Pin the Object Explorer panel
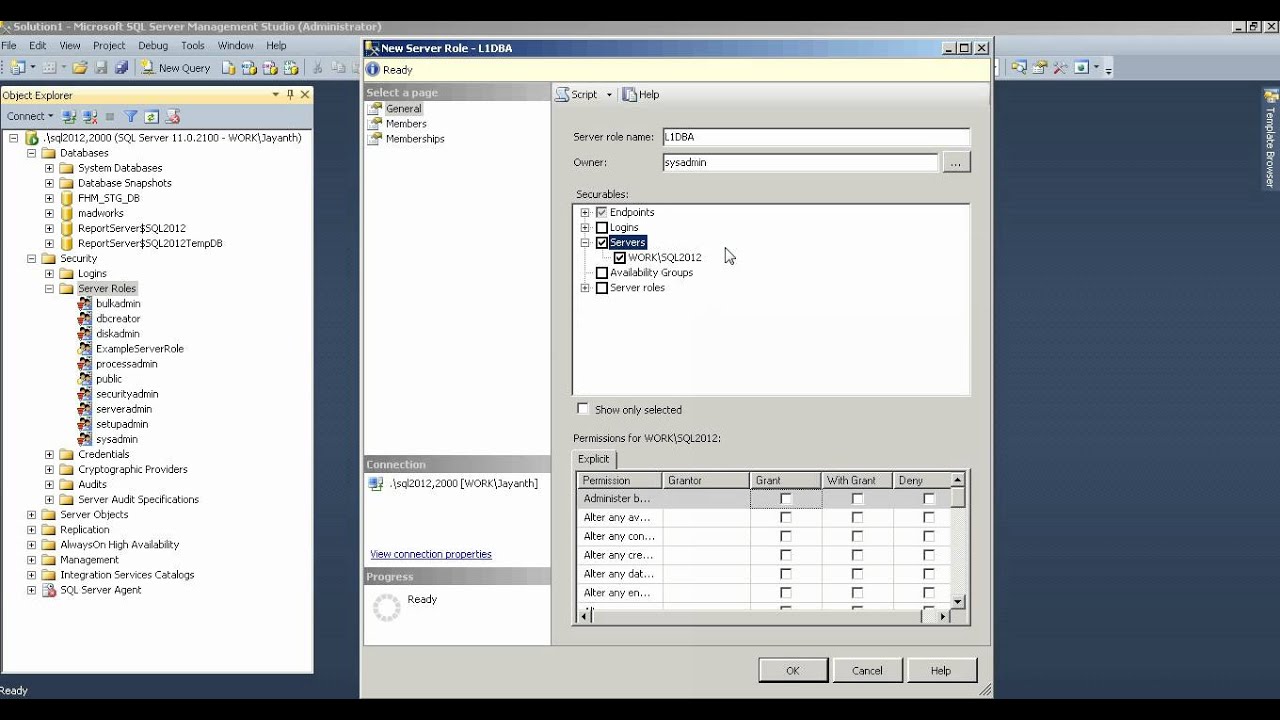Image resolution: width=1280 pixels, height=720 pixels. tap(291, 95)
